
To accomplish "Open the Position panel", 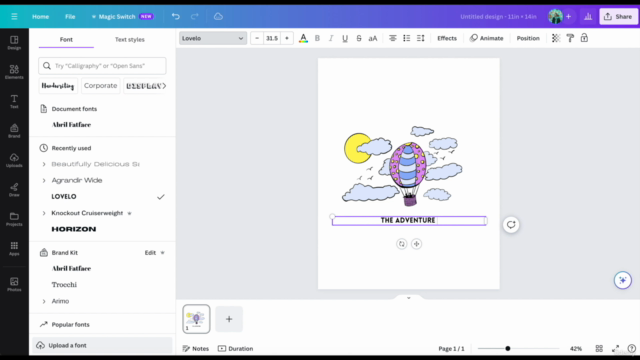I will pyautogui.click(x=528, y=38).
